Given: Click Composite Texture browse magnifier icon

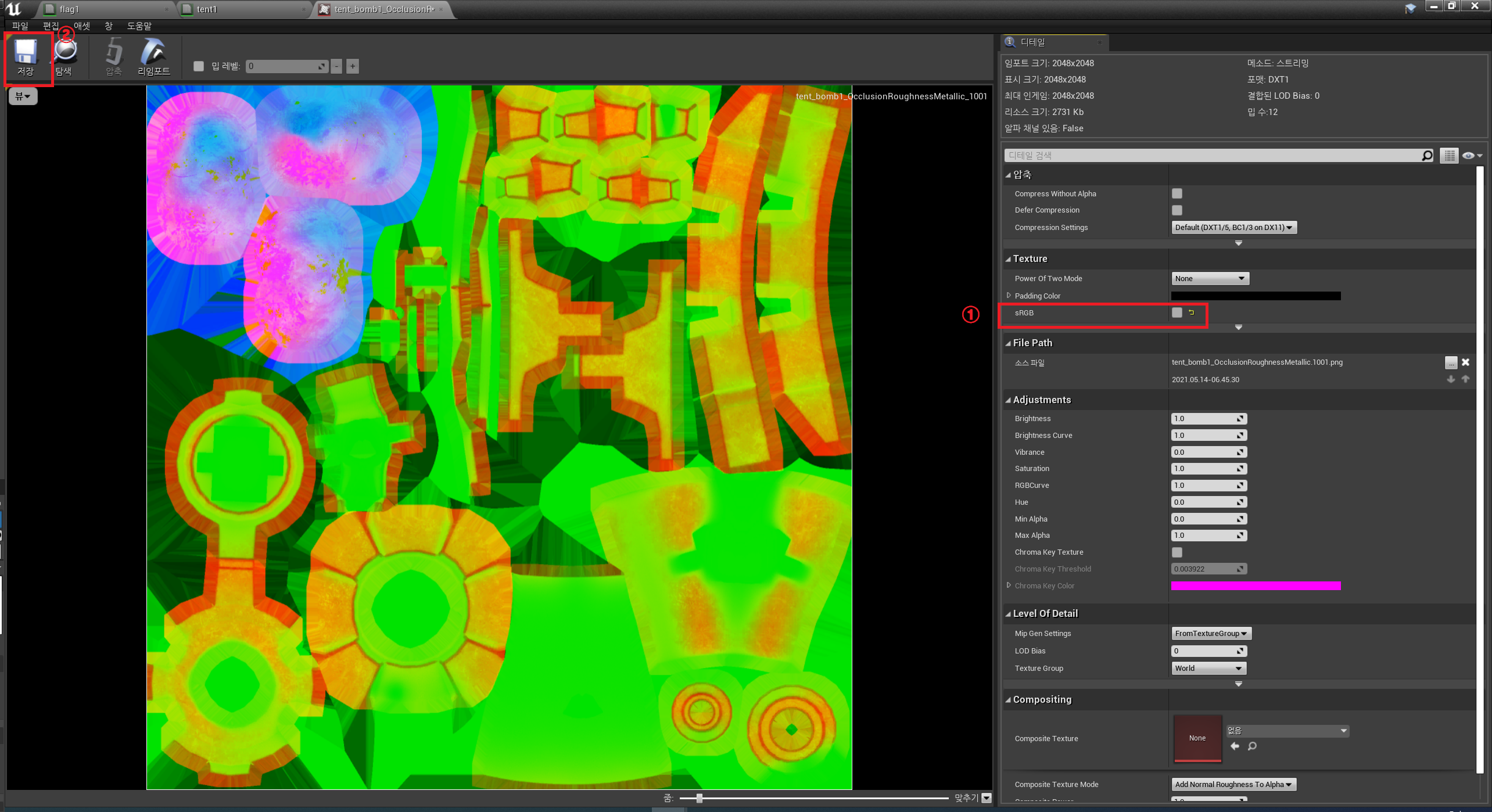Looking at the screenshot, I should (1252, 746).
